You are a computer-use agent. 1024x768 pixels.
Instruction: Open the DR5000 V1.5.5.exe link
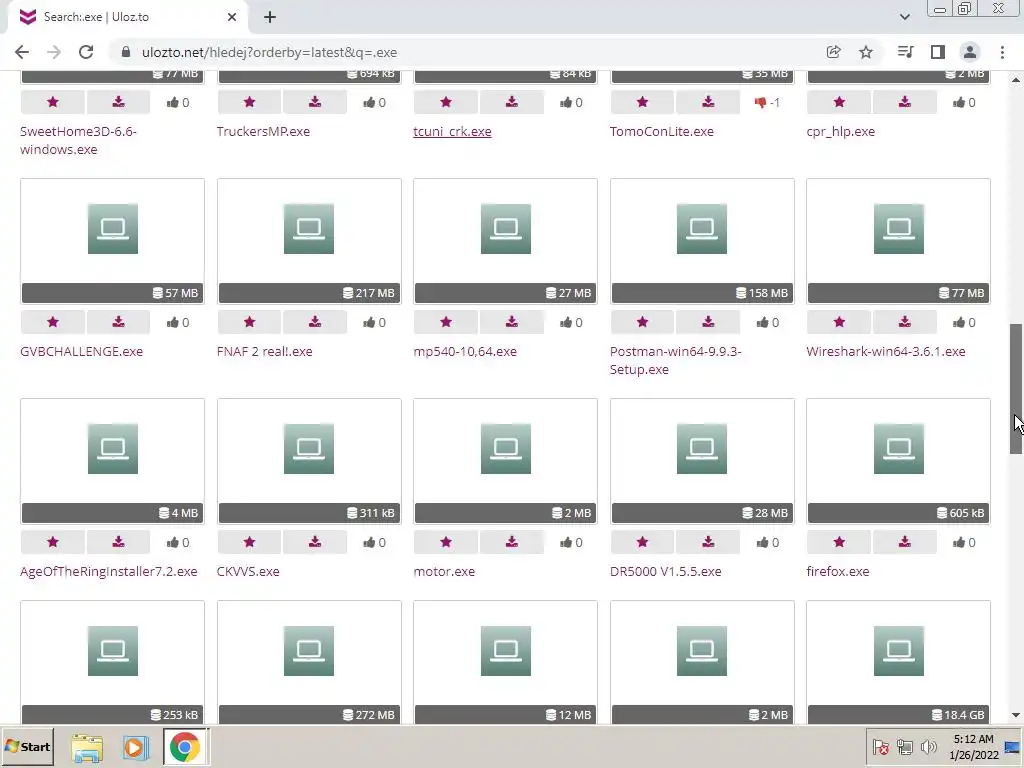click(x=665, y=571)
